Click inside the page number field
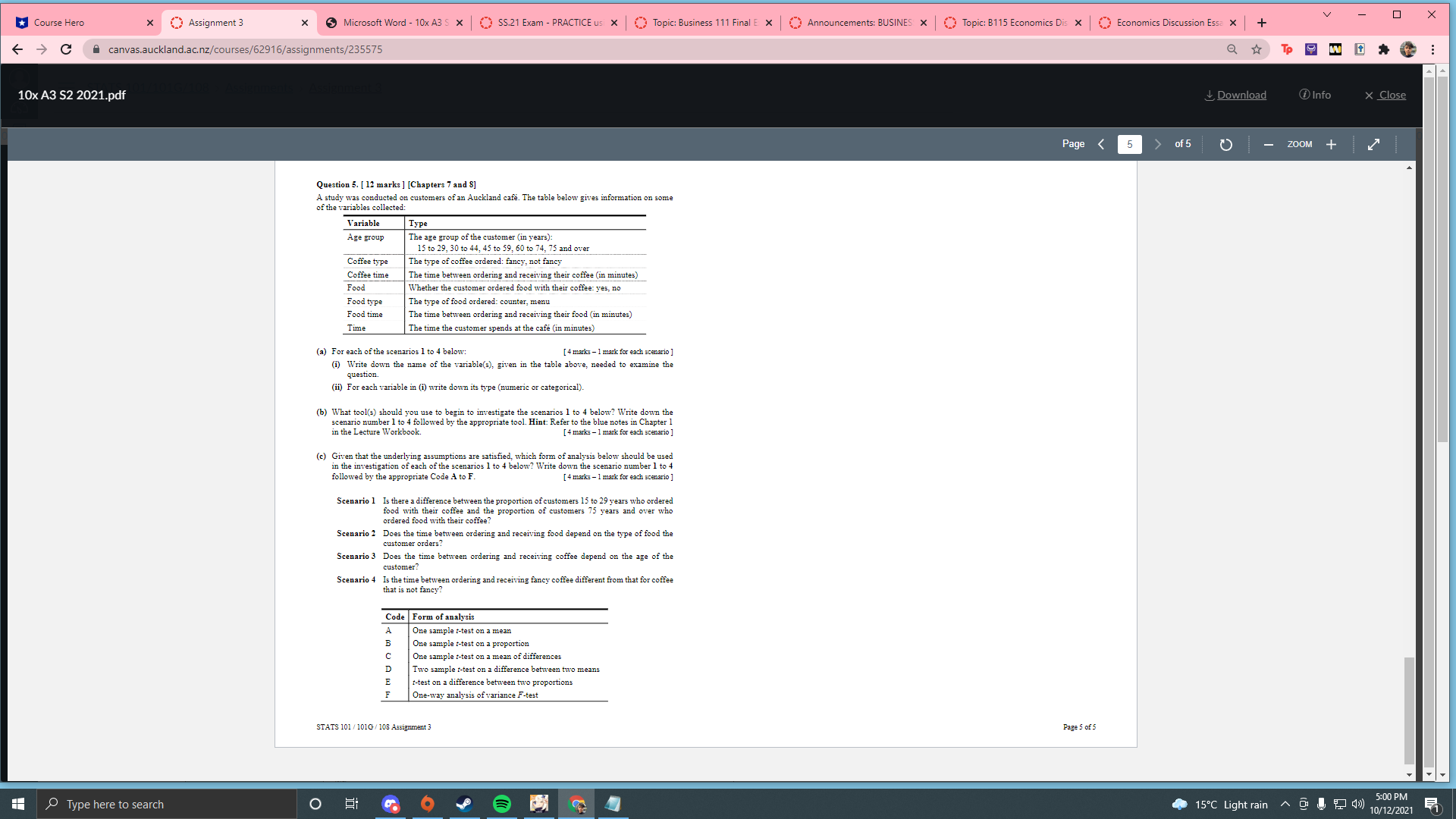 pos(1130,144)
